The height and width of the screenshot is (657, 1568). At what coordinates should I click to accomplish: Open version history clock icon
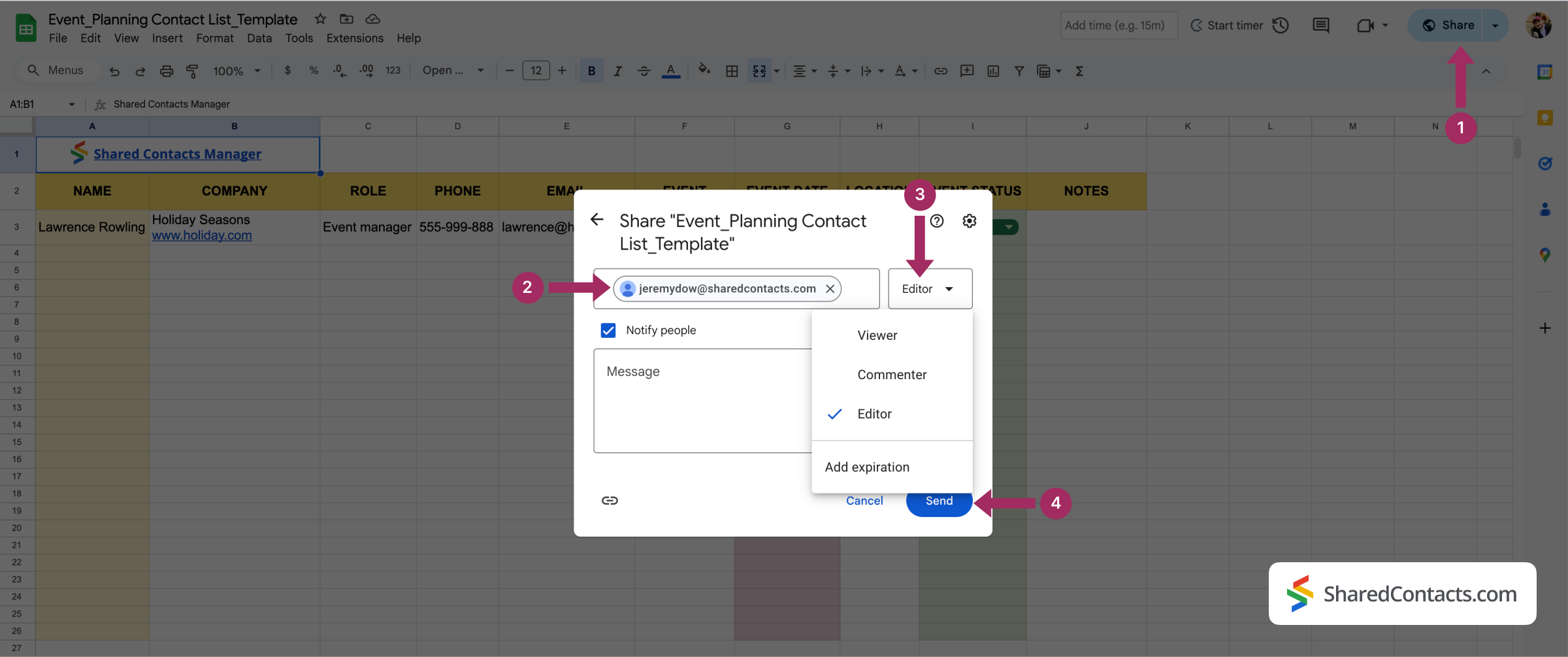pos(1281,25)
